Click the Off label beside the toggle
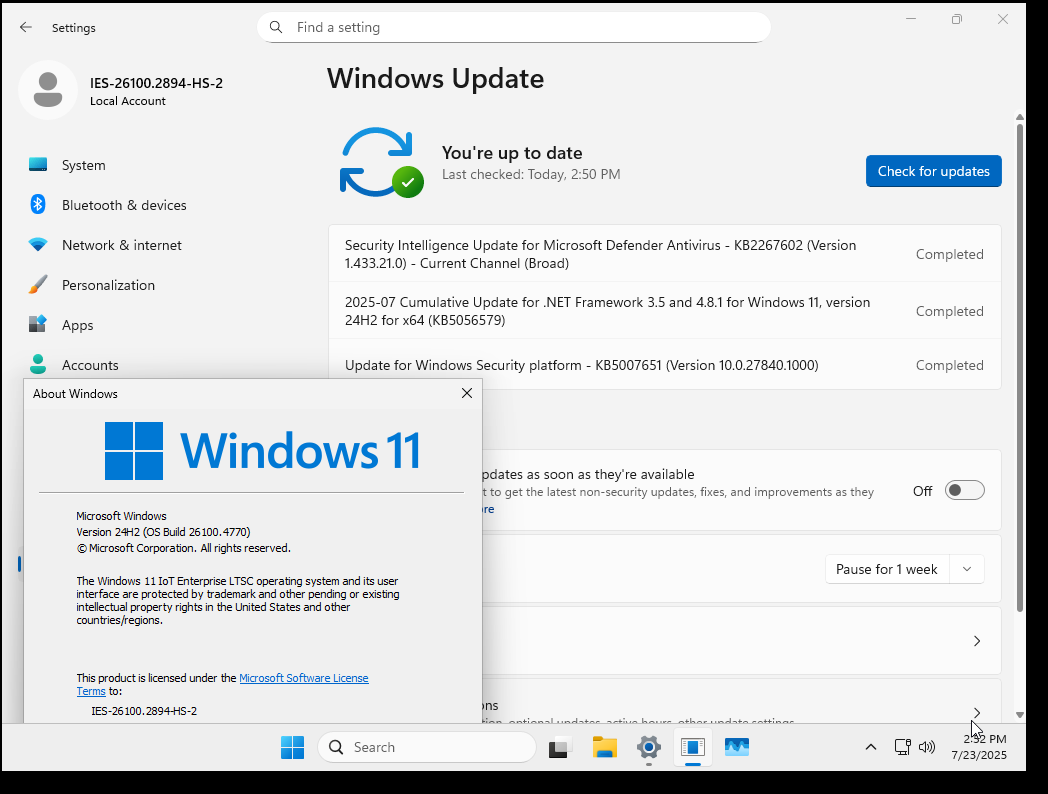Screen dimensions: 1048x794 (922, 491)
